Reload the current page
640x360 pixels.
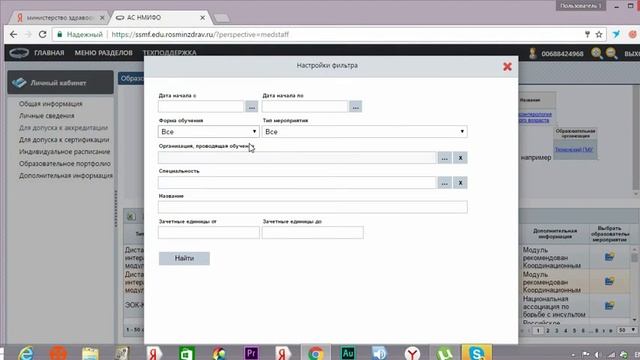pos(42,35)
